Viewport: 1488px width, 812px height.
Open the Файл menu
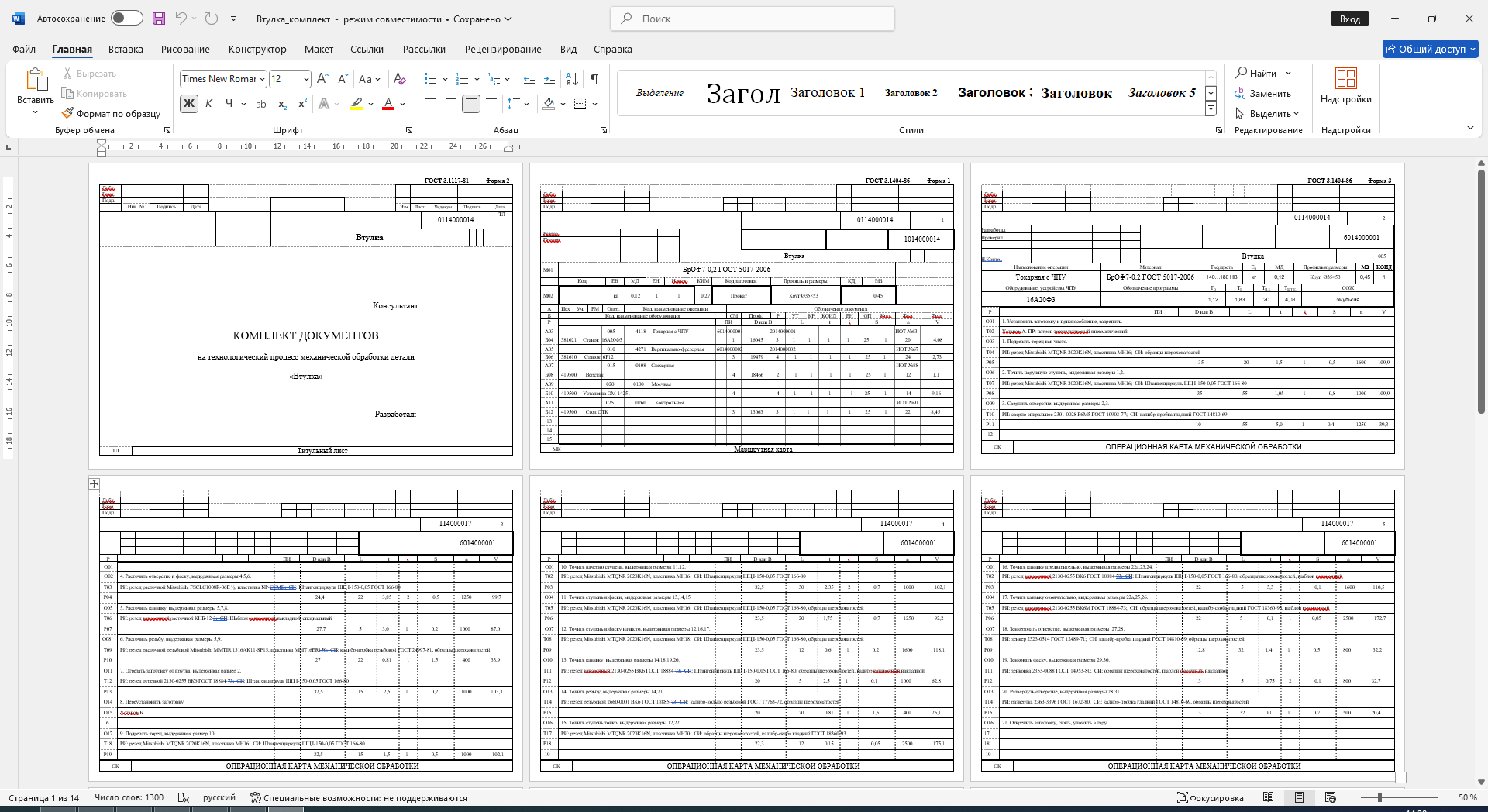tap(24, 49)
